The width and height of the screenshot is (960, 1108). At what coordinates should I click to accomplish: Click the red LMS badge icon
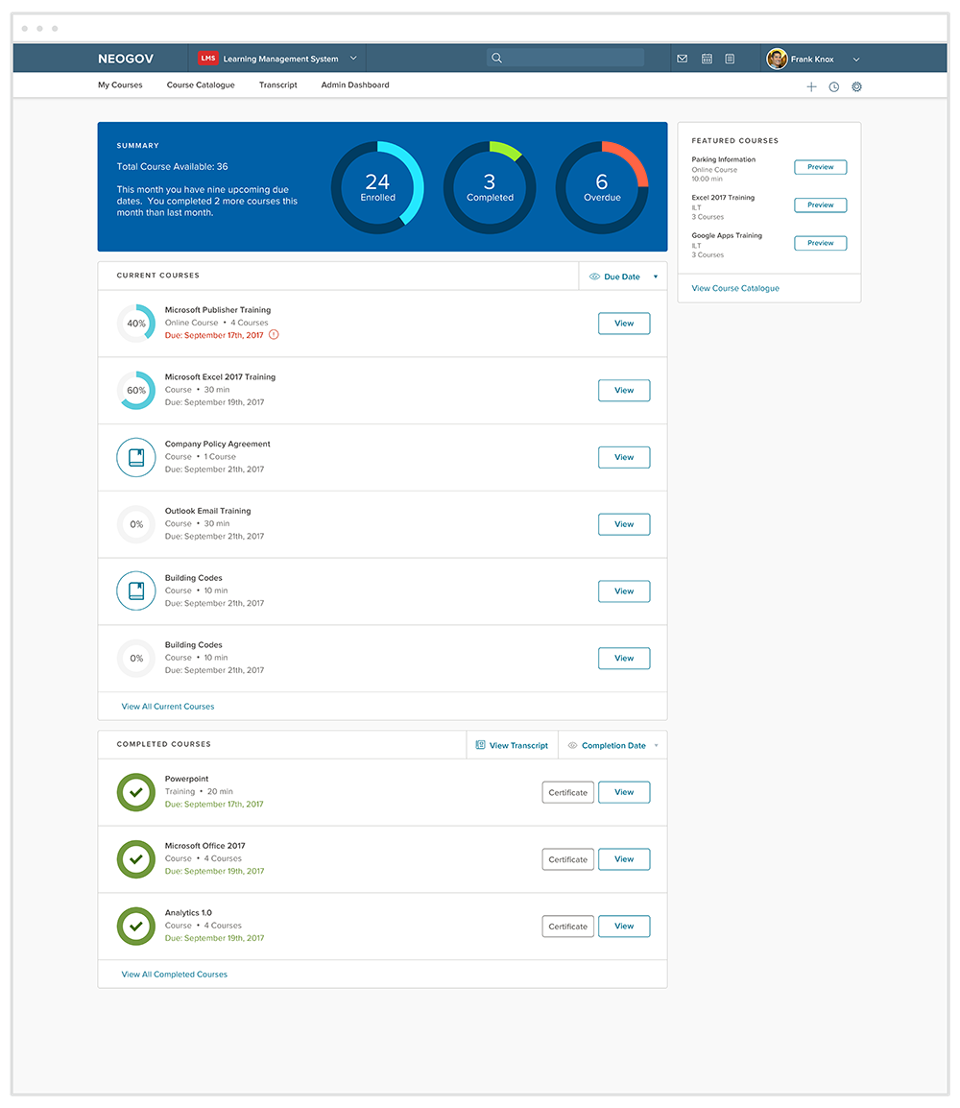[208, 58]
